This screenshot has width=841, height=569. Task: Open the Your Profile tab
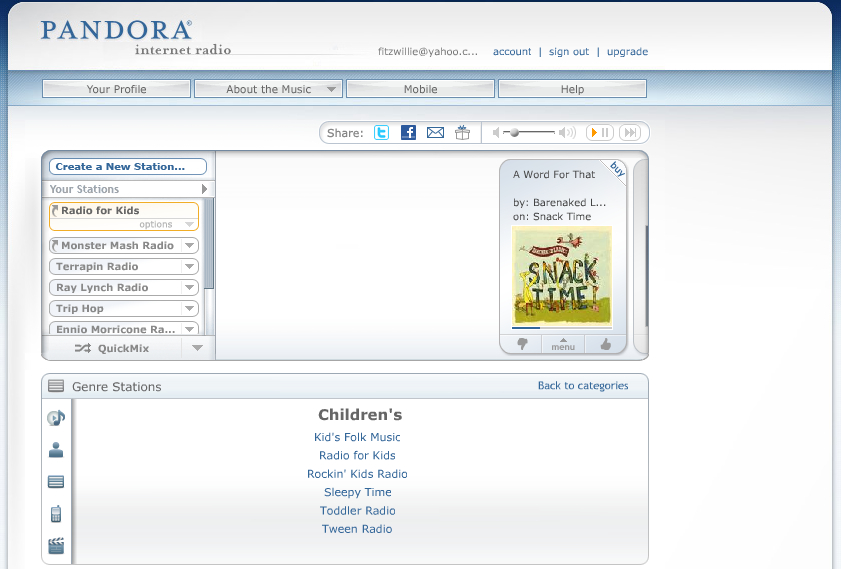pyautogui.click(x=116, y=89)
